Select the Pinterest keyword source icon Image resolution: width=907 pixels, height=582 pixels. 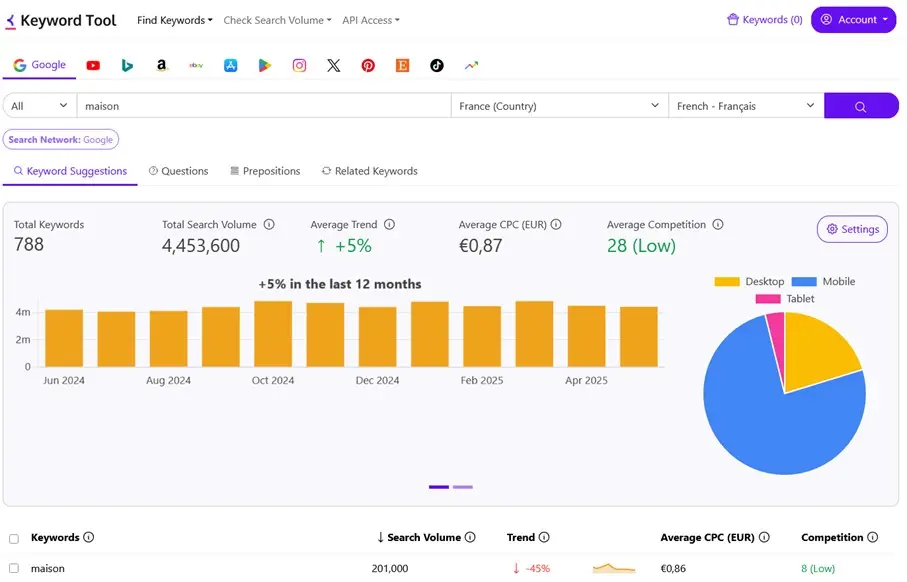tap(368, 65)
